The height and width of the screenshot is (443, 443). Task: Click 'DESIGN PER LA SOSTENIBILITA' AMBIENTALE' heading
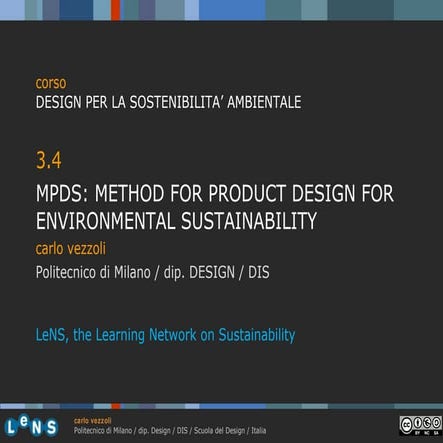click(x=168, y=102)
